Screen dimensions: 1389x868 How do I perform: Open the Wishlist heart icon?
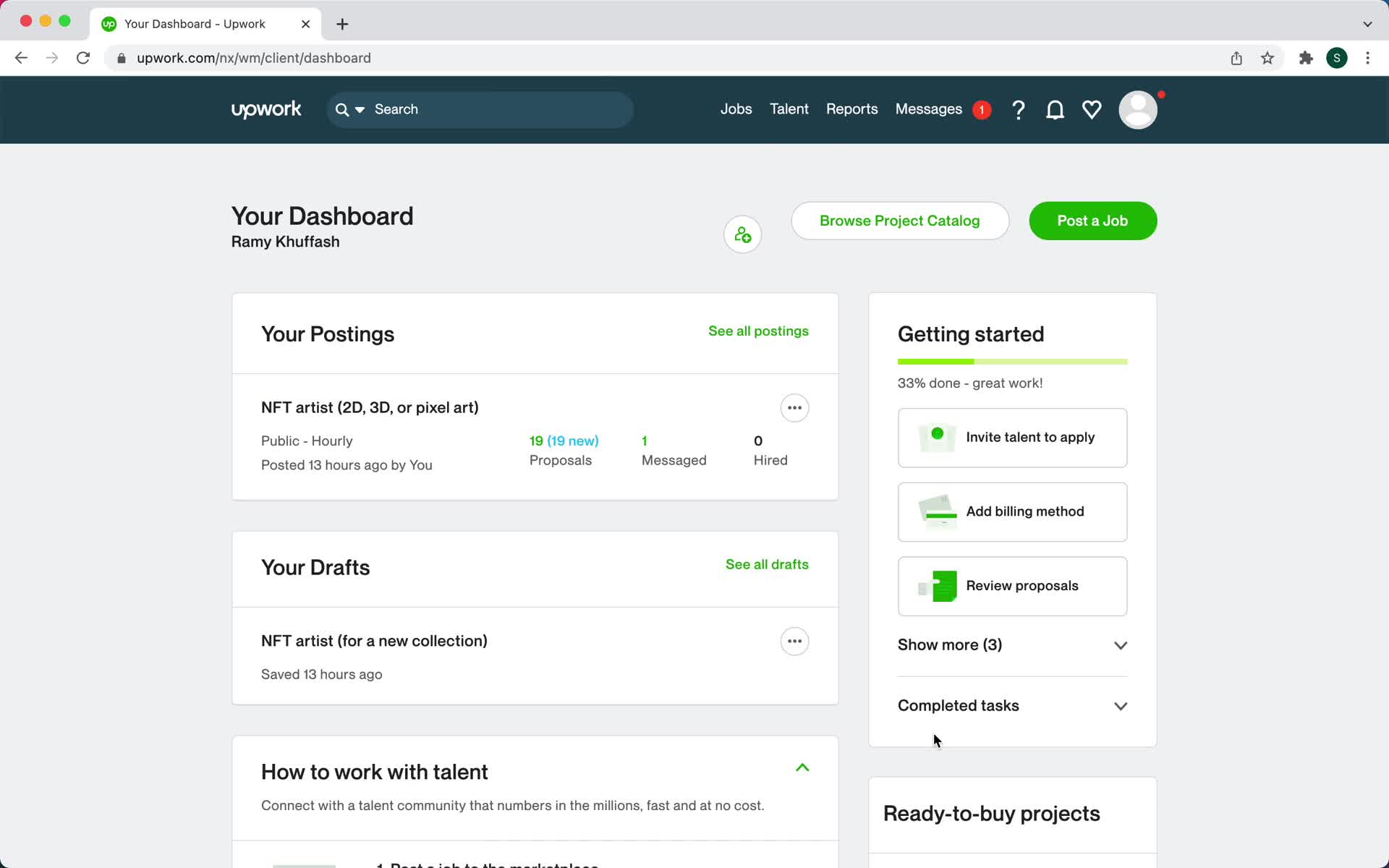(1092, 109)
